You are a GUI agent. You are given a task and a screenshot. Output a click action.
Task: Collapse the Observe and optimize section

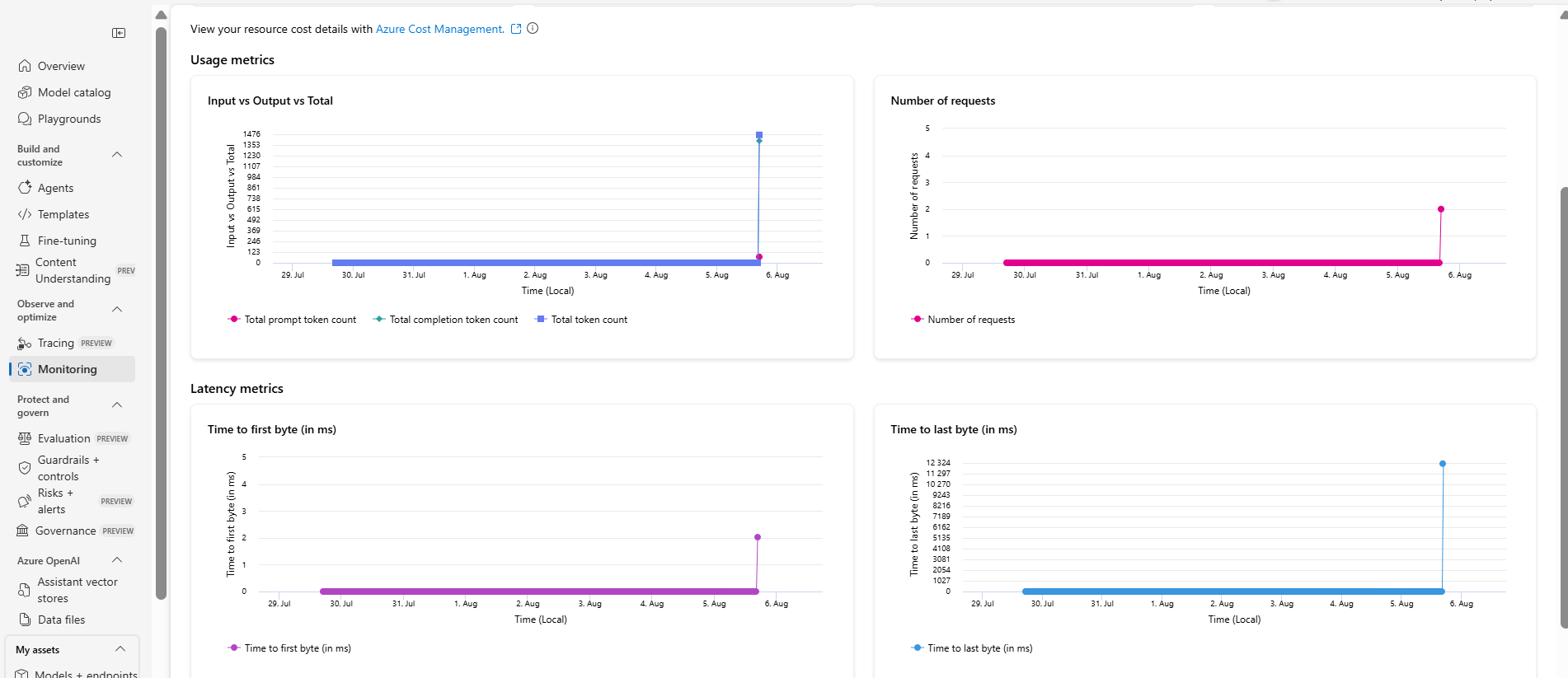117,310
